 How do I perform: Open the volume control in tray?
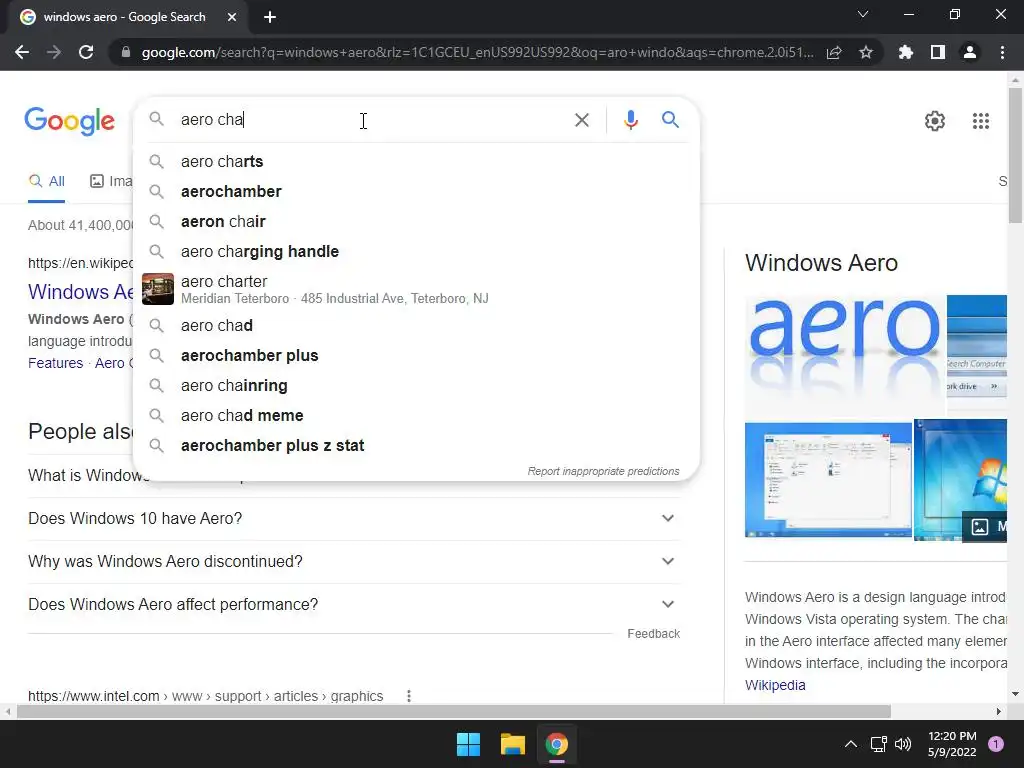click(x=903, y=744)
